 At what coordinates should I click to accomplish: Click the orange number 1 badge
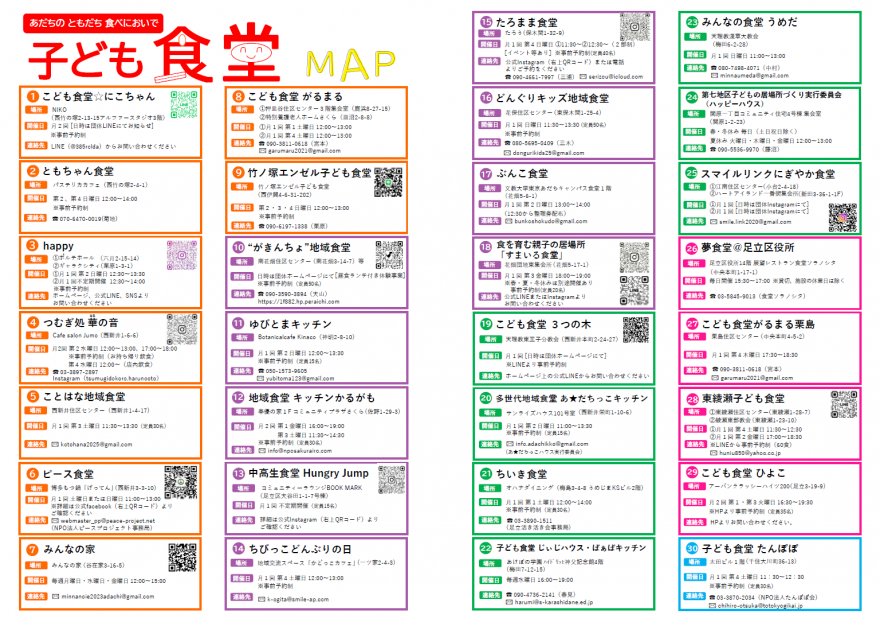tap(33, 97)
